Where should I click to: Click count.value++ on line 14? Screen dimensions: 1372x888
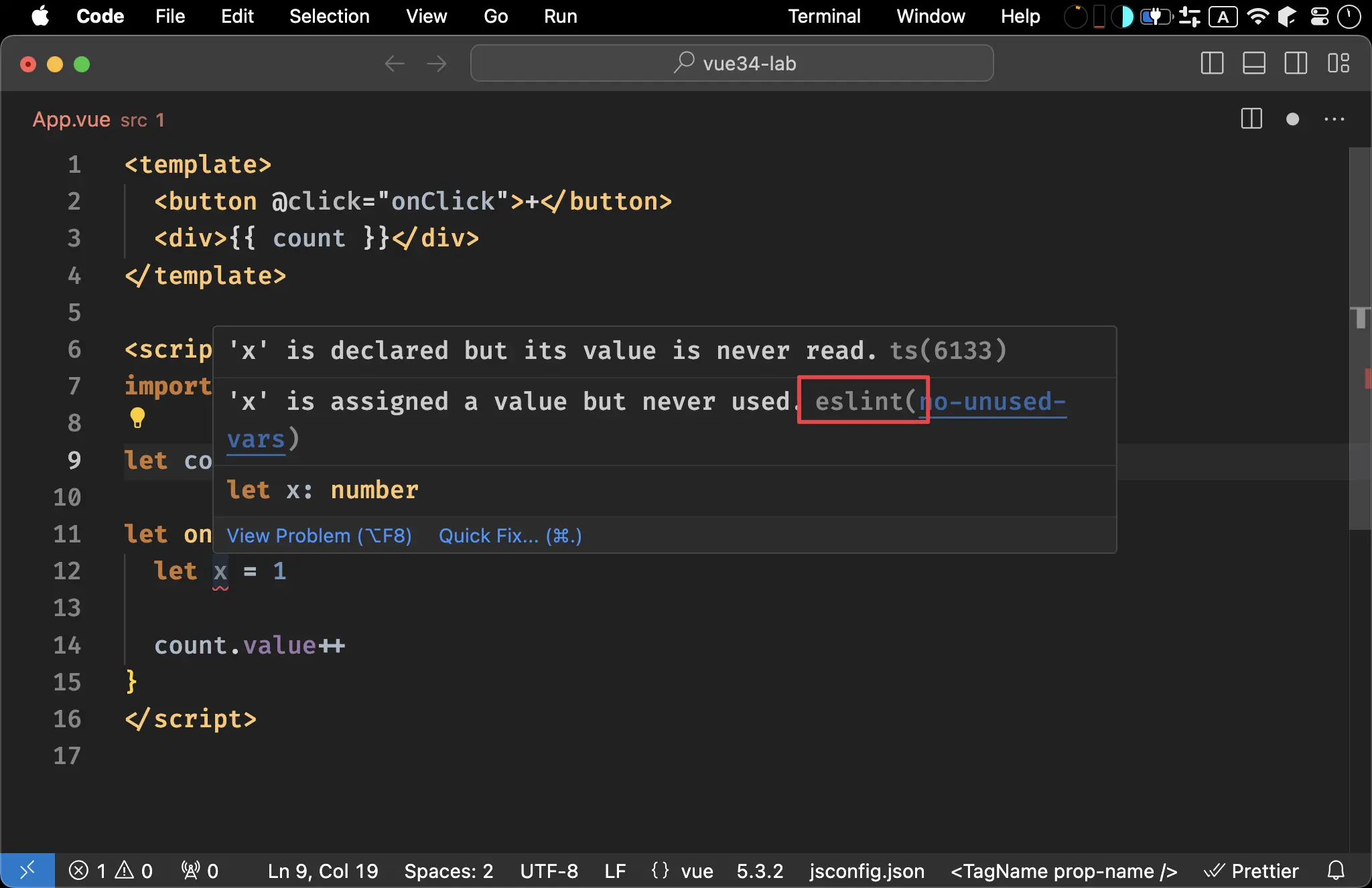249,646
